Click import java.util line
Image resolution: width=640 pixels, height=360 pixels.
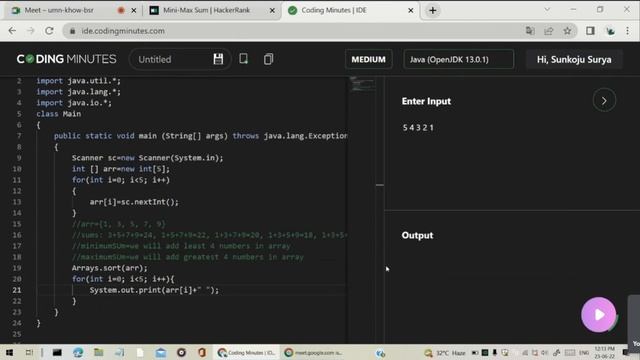click(x=78, y=81)
